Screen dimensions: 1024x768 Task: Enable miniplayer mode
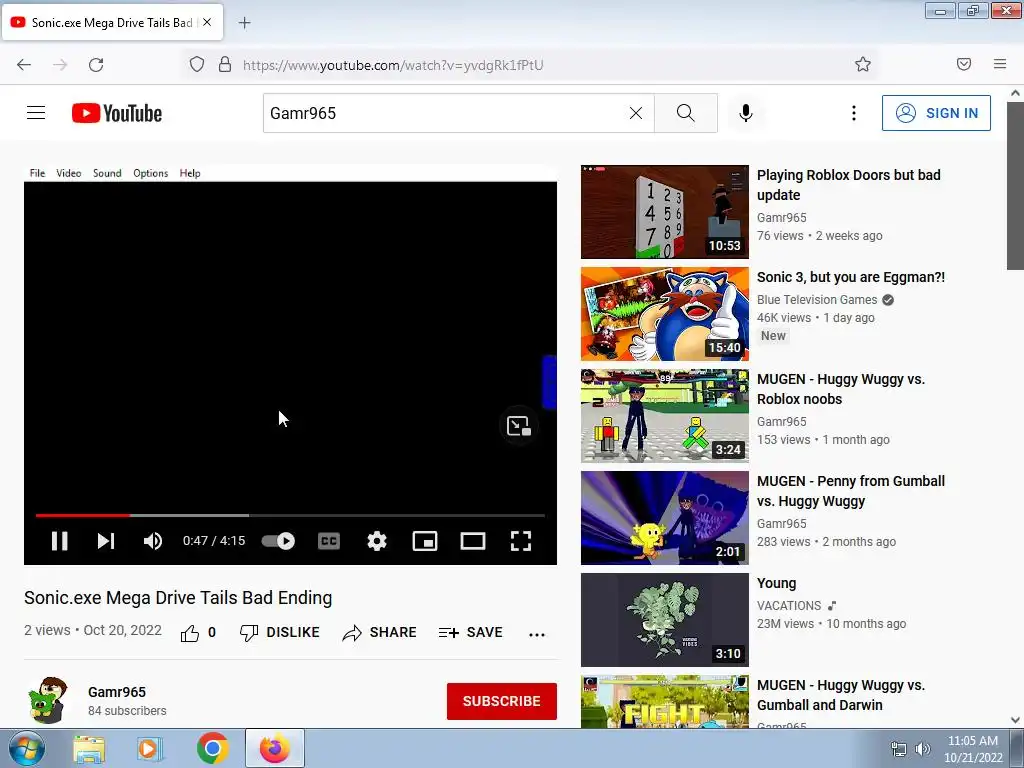point(424,541)
